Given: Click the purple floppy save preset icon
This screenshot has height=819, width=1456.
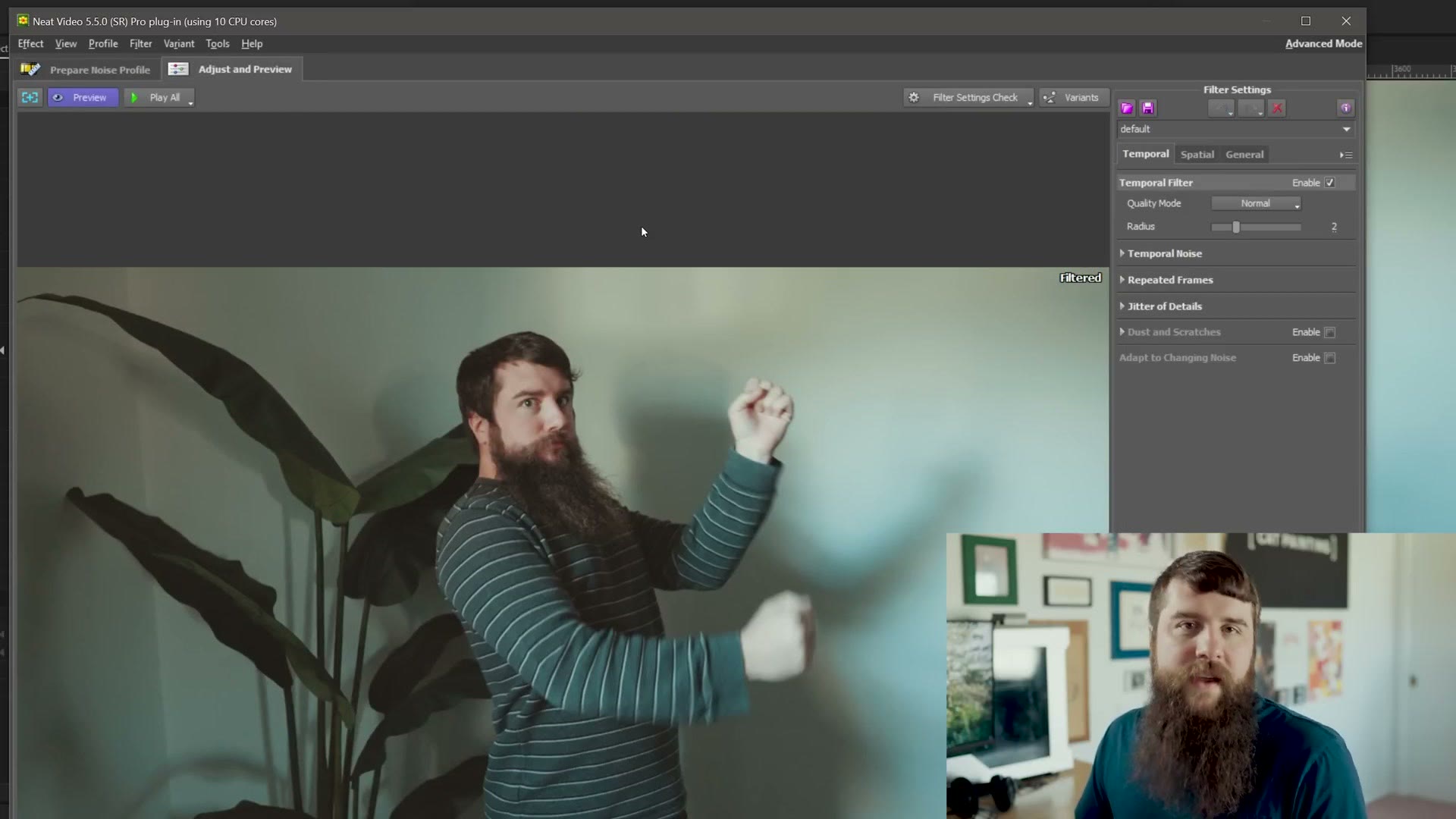Looking at the screenshot, I should pyautogui.click(x=1147, y=108).
